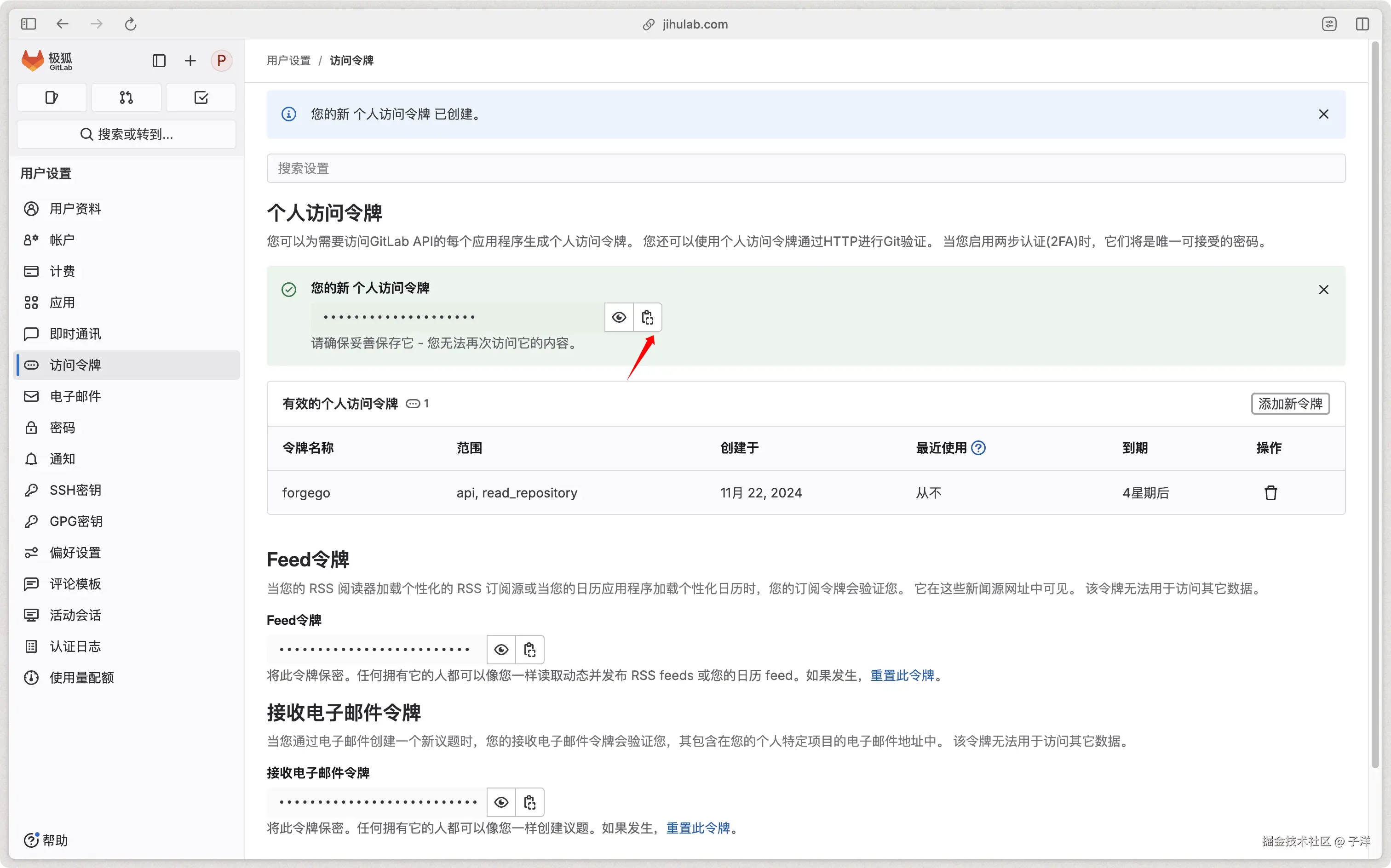Copy the incoming email token

pyautogui.click(x=529, y=802)
